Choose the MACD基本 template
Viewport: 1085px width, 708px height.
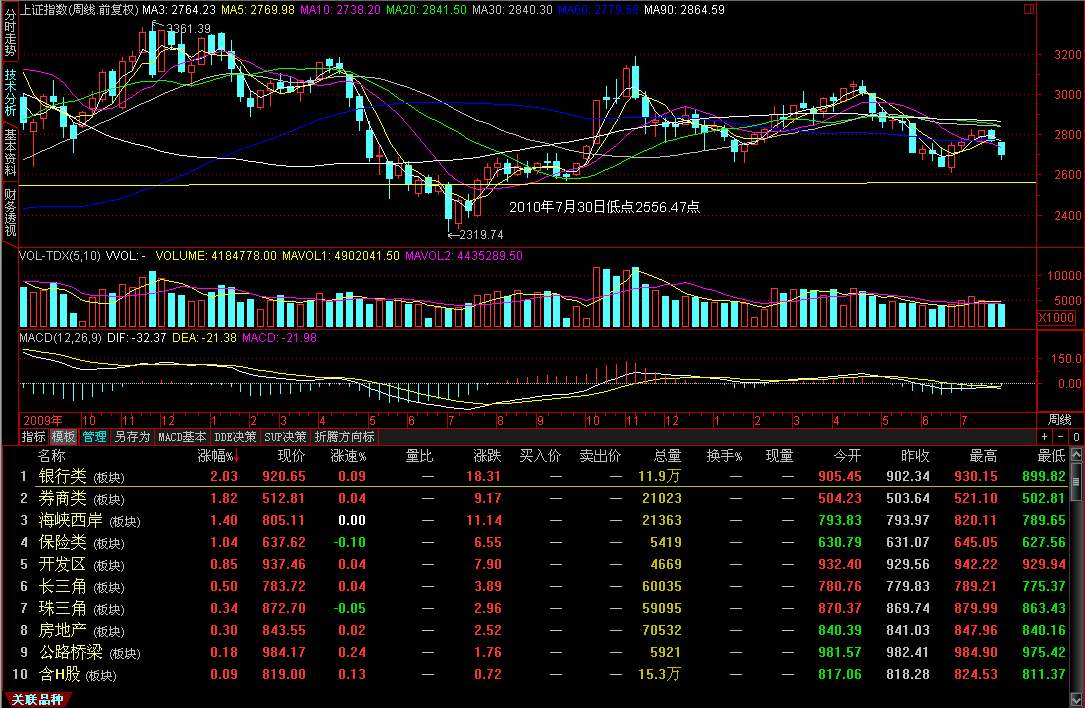tap(182, 437)
